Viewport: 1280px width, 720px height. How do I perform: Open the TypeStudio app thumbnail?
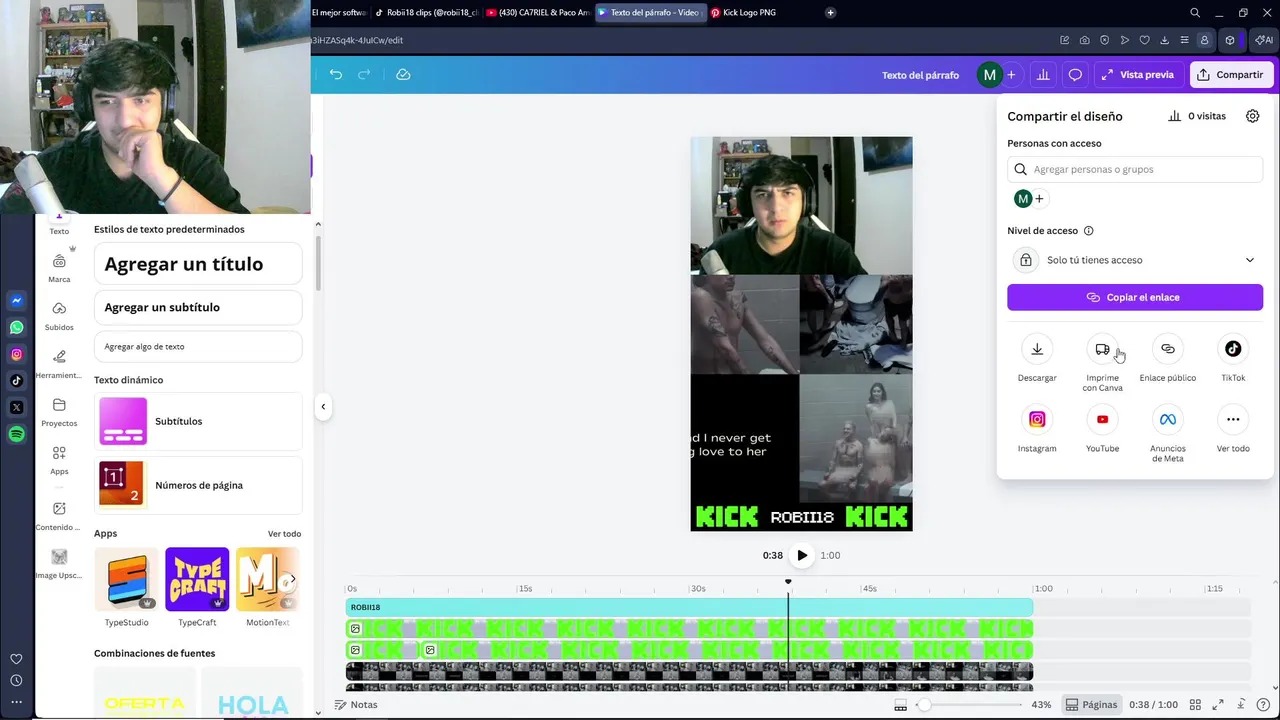click(126, 579)
